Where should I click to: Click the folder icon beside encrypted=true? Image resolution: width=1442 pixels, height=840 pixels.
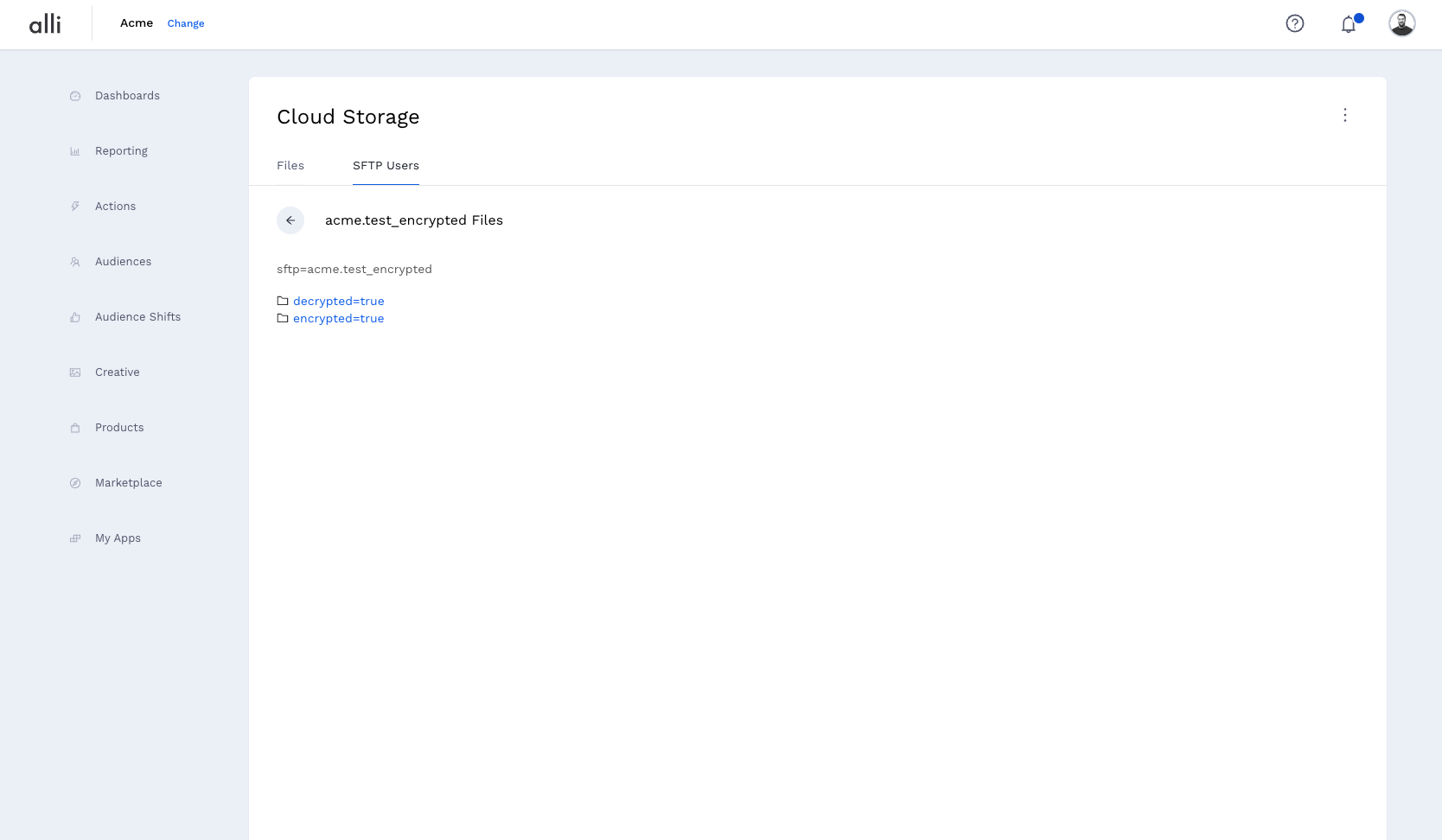(x=283, y=318)
